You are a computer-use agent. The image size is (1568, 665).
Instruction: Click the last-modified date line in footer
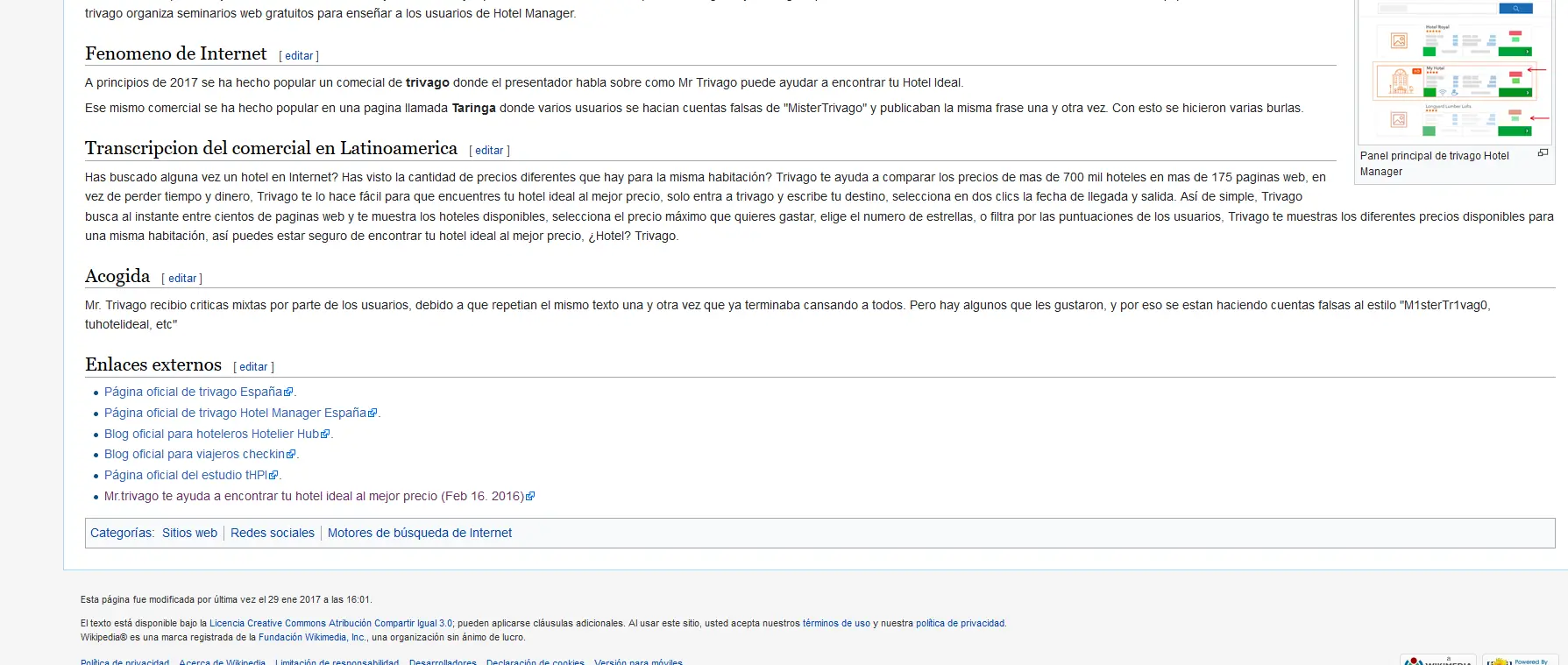click(x=226, y=600)
